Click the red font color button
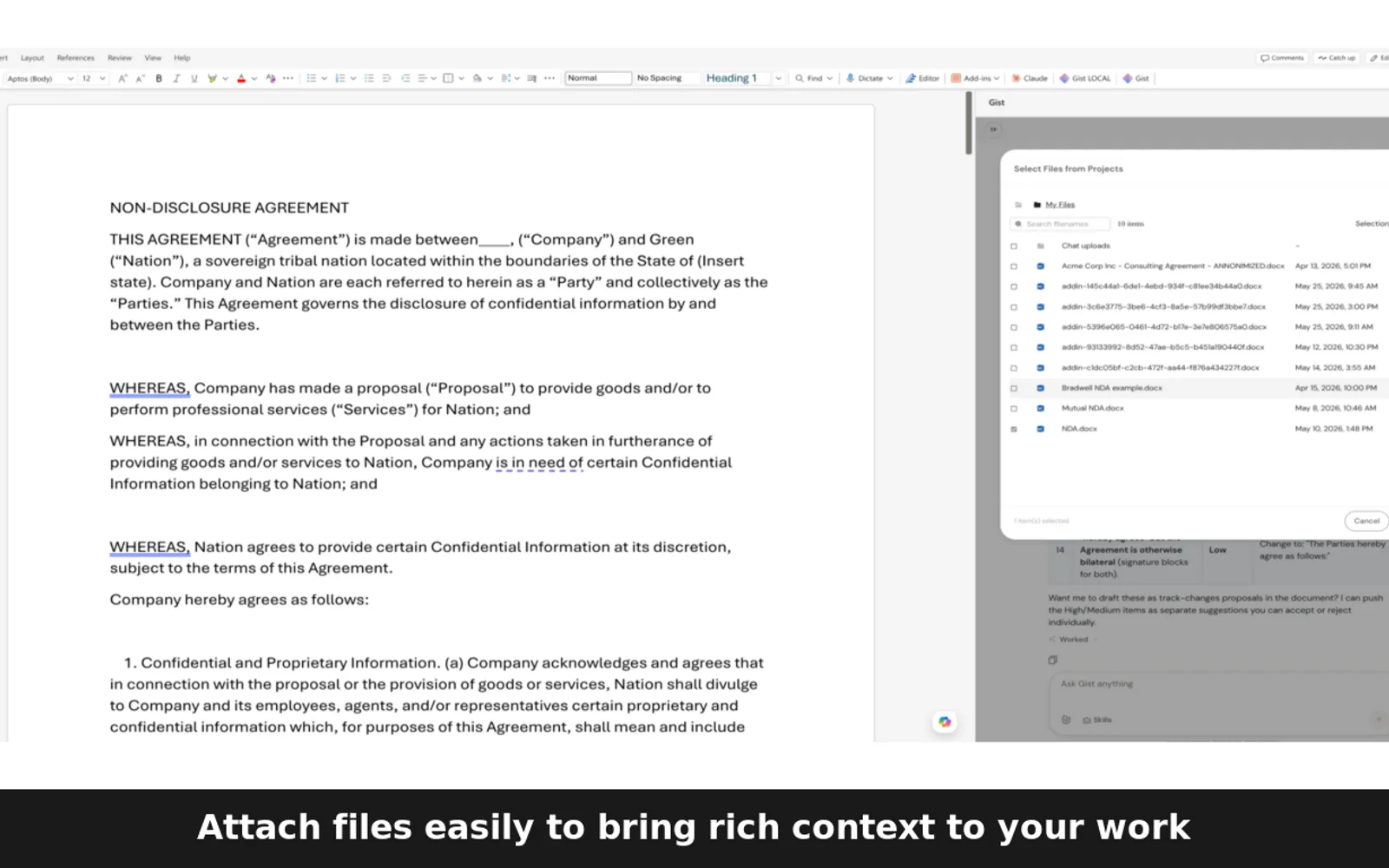 241,78
